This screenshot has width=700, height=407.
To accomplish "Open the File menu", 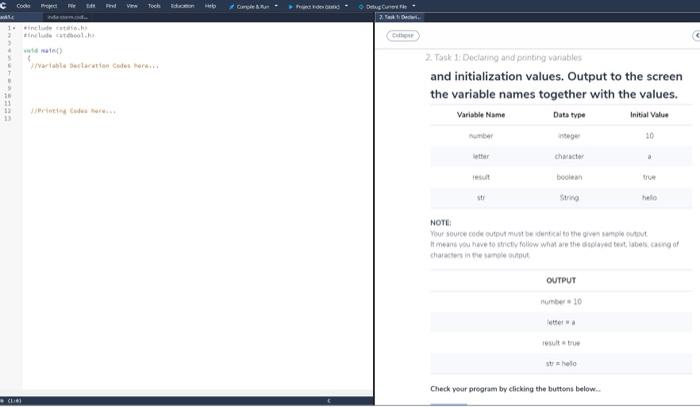I will pos(71,6).
